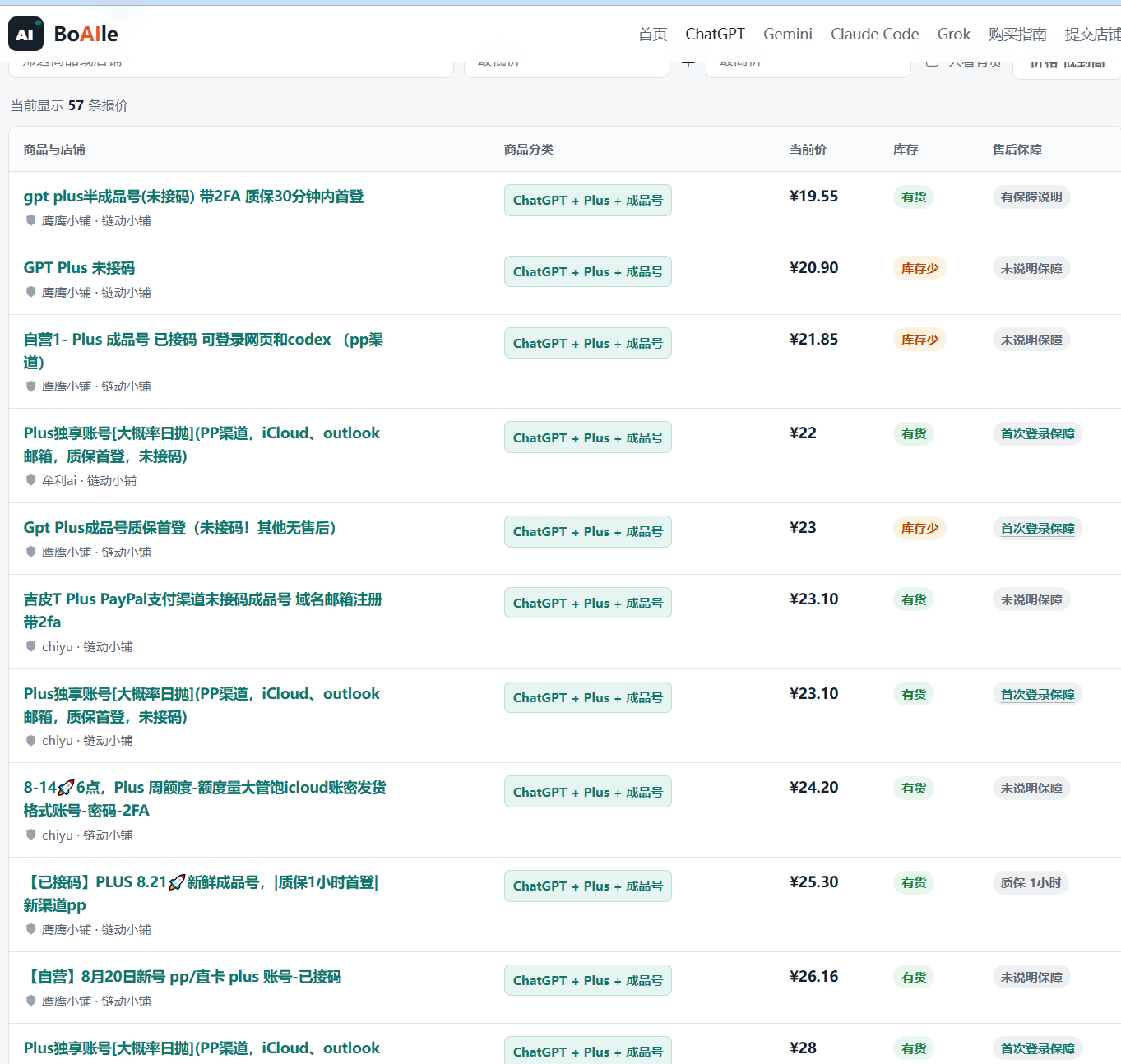This screenshot has height=1064, width=1121.
Task: Open 吉皮T Plus PayPal支付渠道 listing
Action: click(x=203, y=610)
